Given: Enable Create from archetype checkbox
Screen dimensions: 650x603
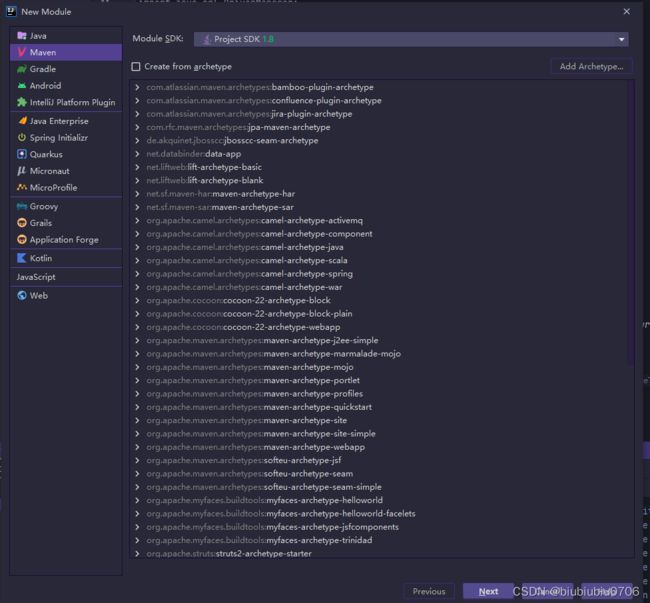Looking at the screenshot, I should 136,66.
